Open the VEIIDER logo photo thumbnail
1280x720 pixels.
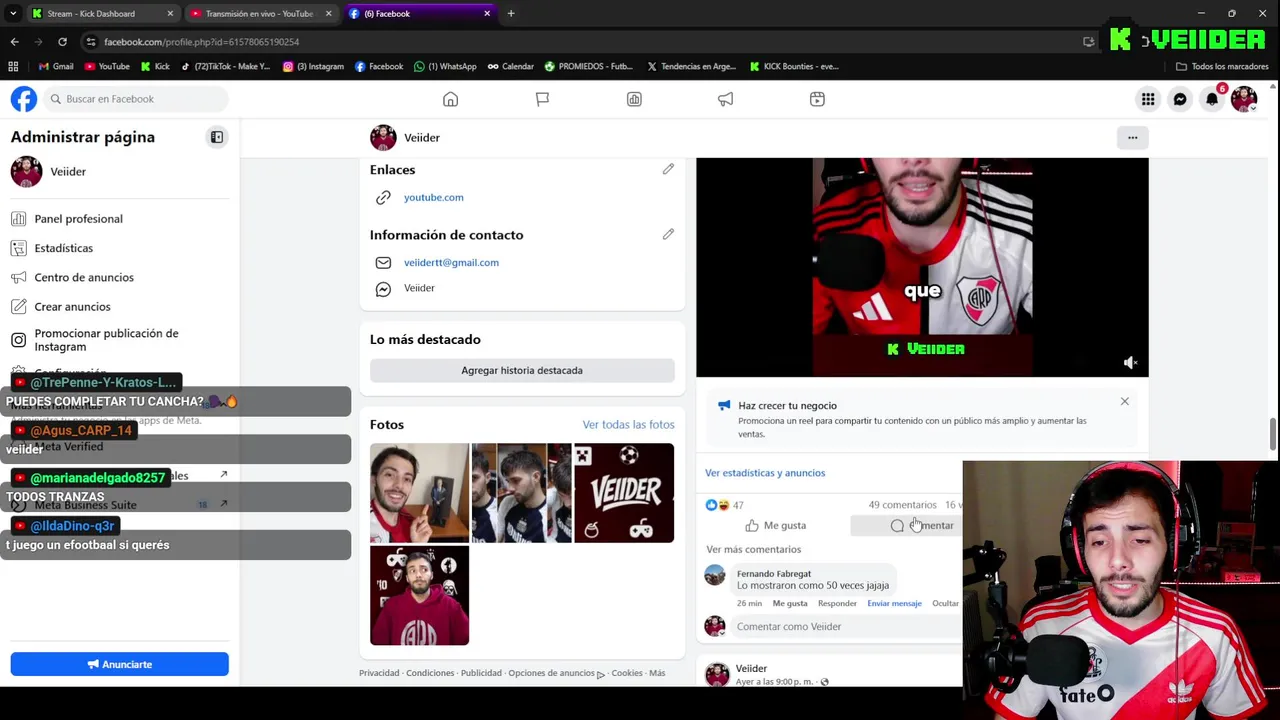click(624, 493)
